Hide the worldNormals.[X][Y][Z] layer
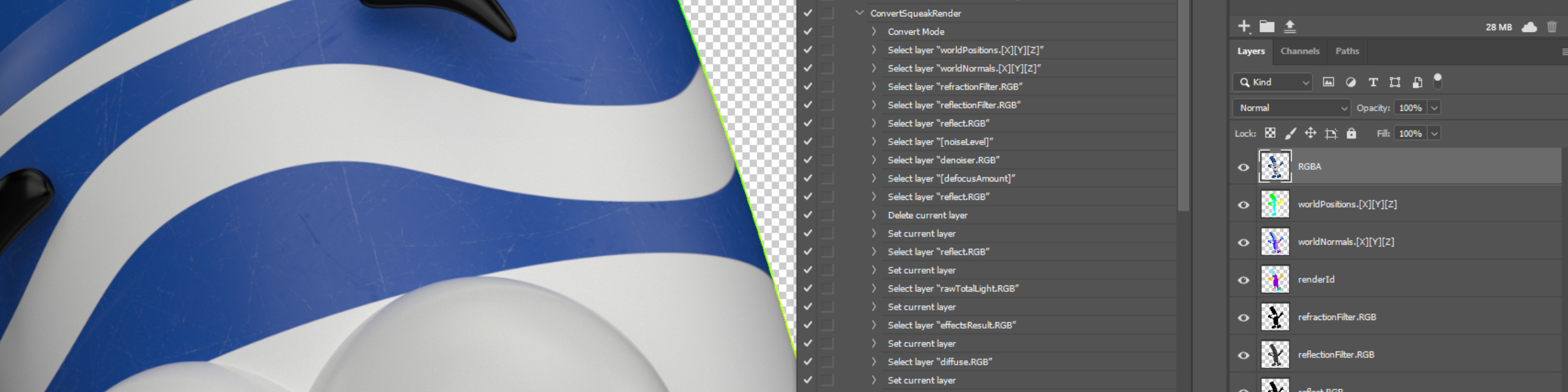The image size is (1568, 392). coord(1243,242)
